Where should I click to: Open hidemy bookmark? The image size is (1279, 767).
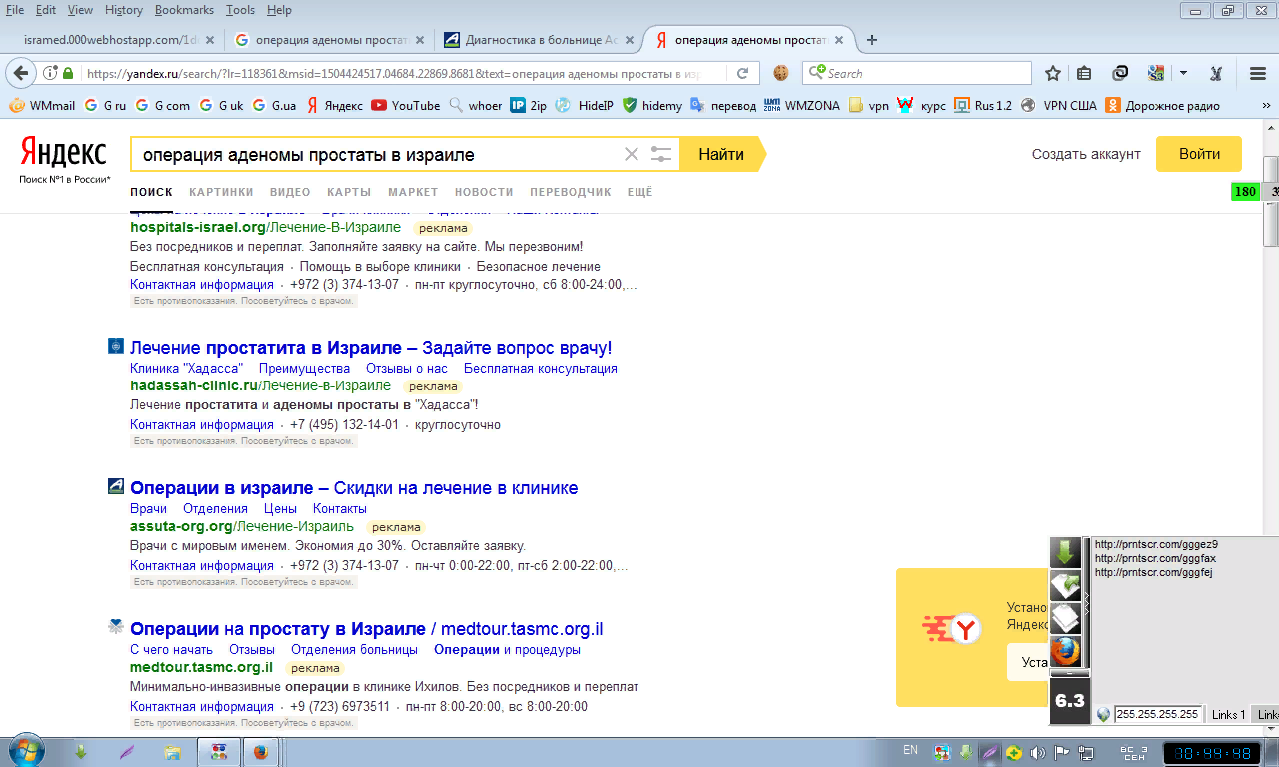coord(652,105)
